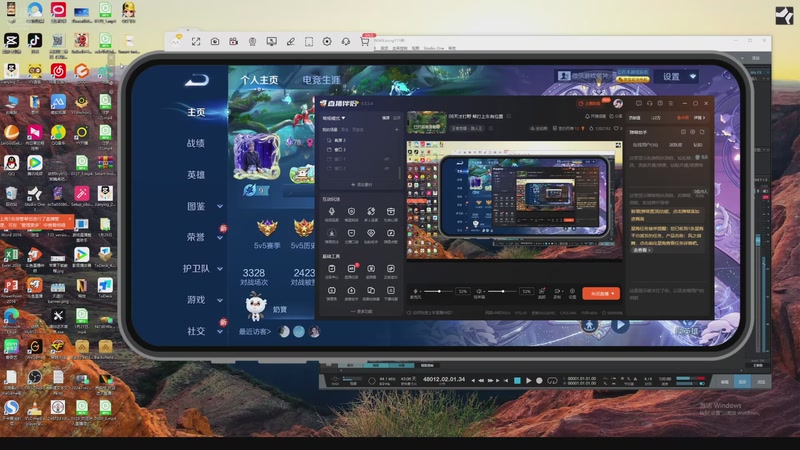Click the user avatar in 直播伴侣 title bar
This screenshot has height=450, width=800.
pos(618,104)
